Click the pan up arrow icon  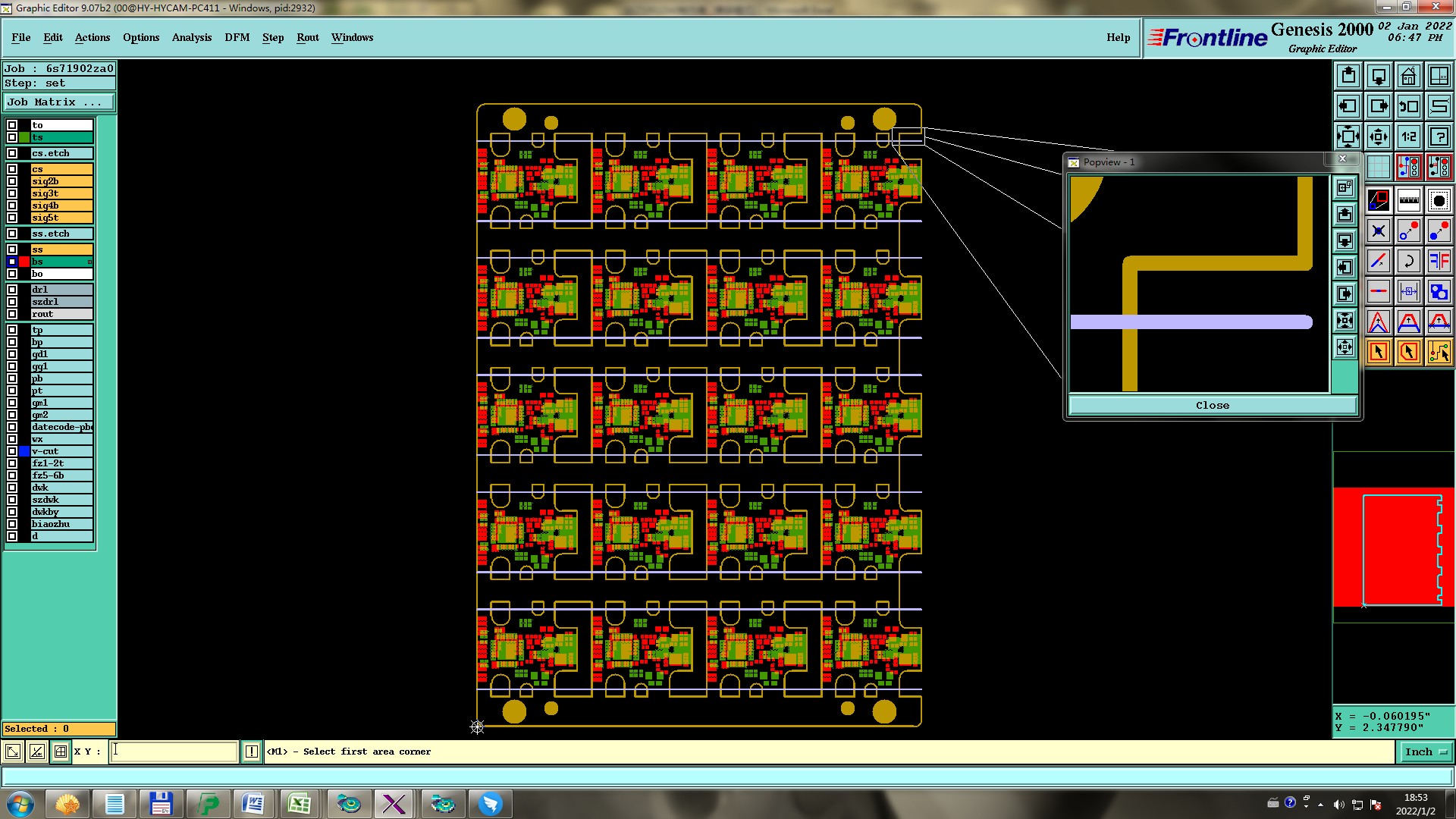click(1348, 76)
